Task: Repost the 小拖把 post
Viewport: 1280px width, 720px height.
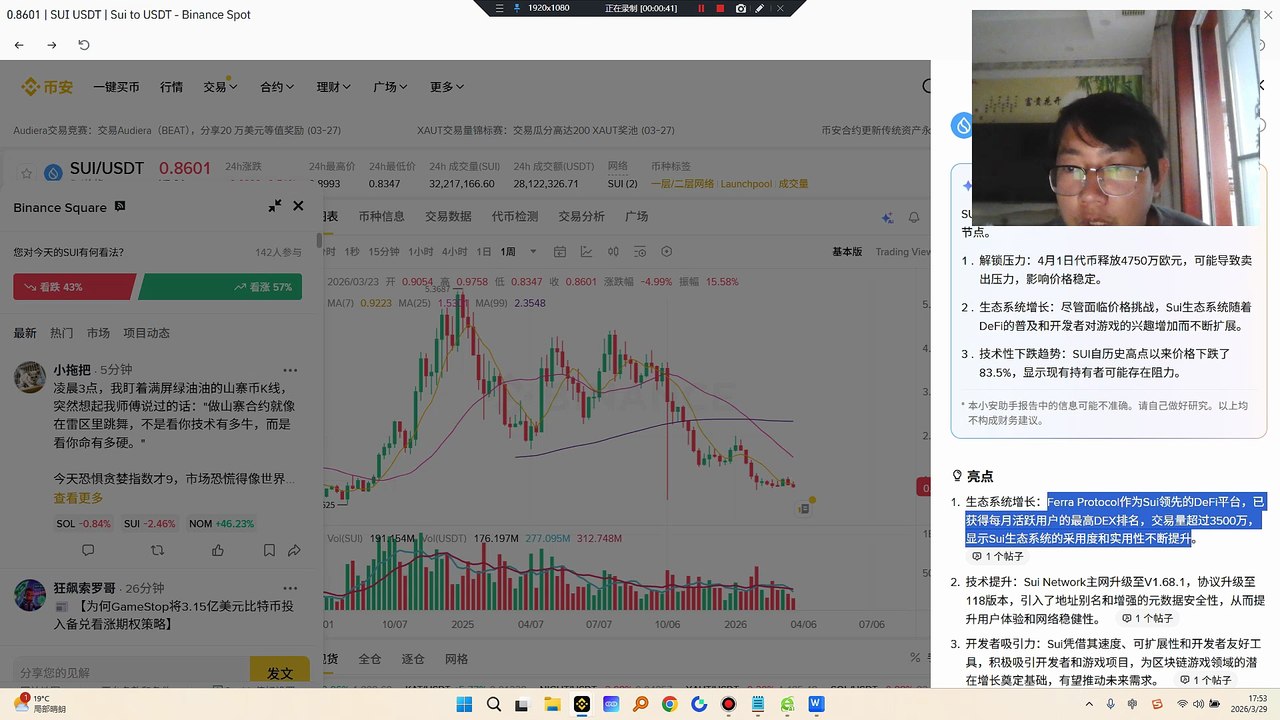Action: [x=157, y=550]
